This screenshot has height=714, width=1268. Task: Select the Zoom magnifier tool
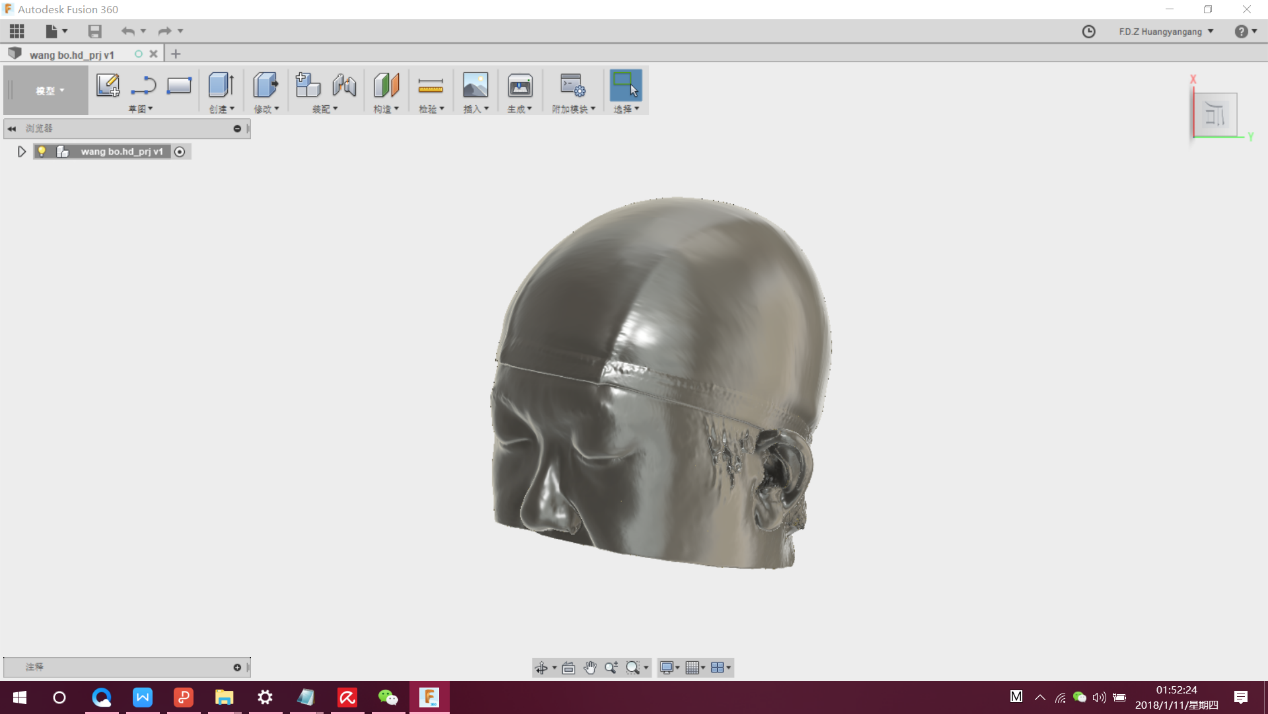tap(611, 668)
